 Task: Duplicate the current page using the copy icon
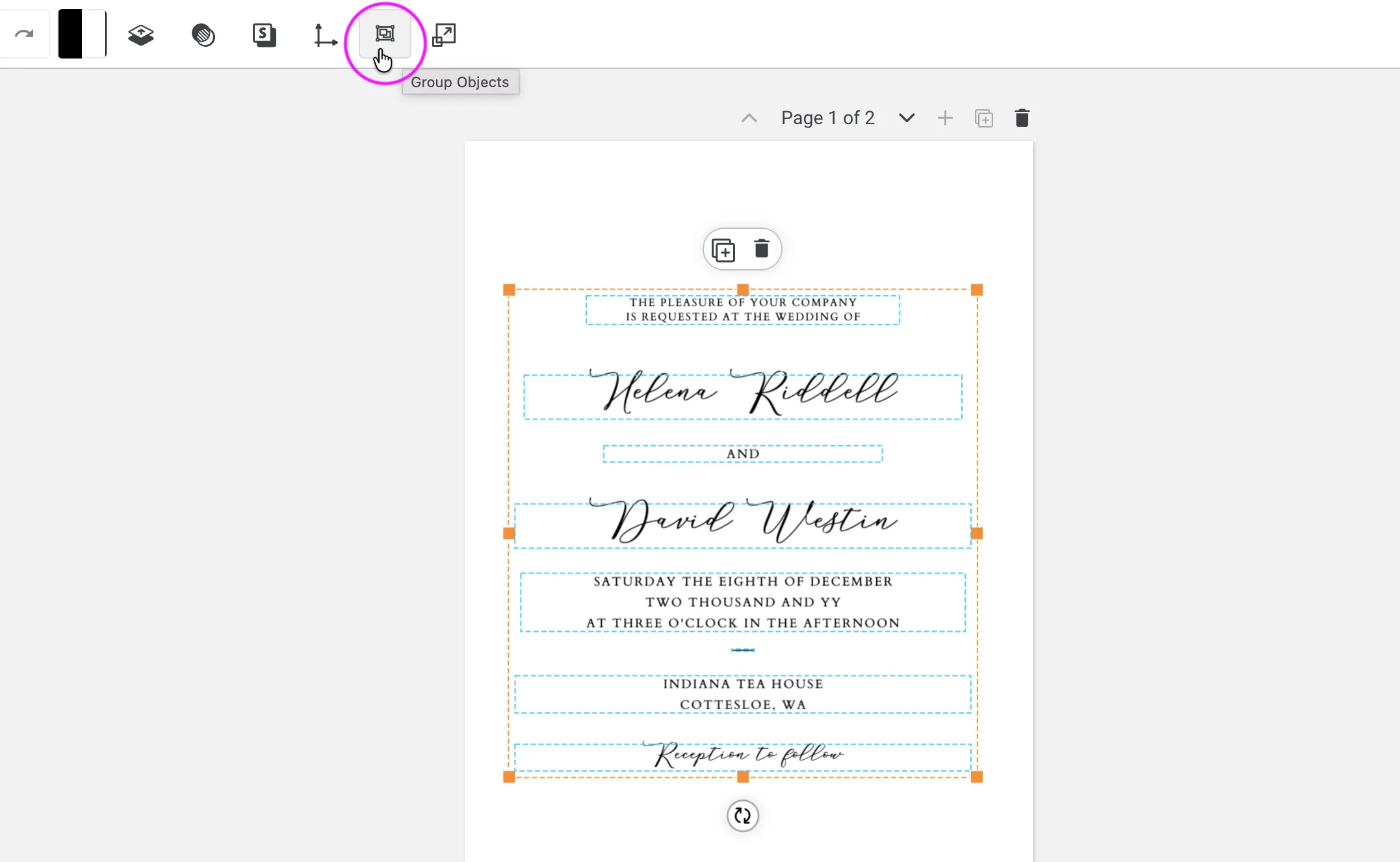[983, 118]
